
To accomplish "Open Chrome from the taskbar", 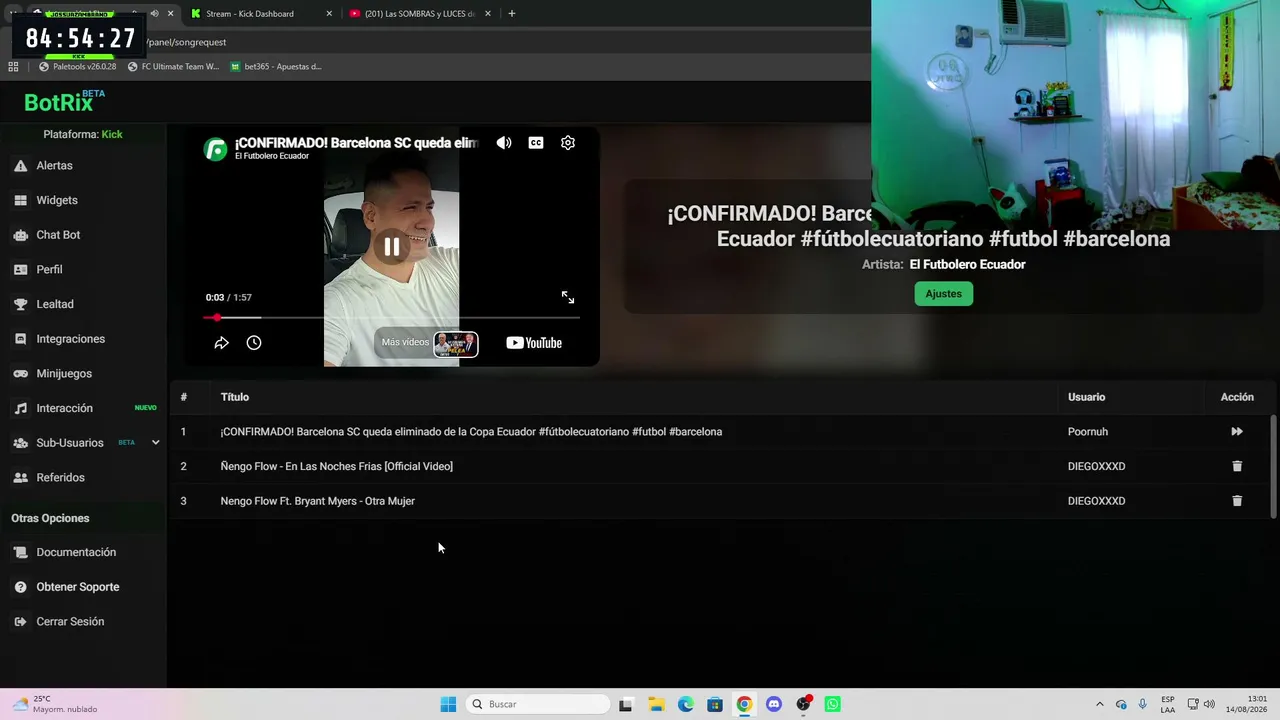I will [744, 704].
